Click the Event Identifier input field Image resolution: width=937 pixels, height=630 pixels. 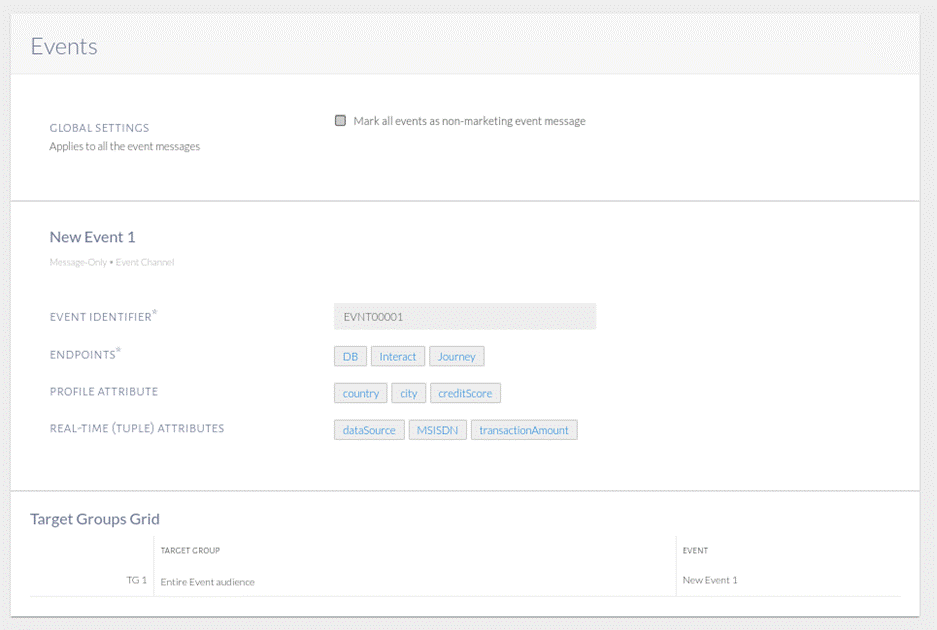point(464,316)
